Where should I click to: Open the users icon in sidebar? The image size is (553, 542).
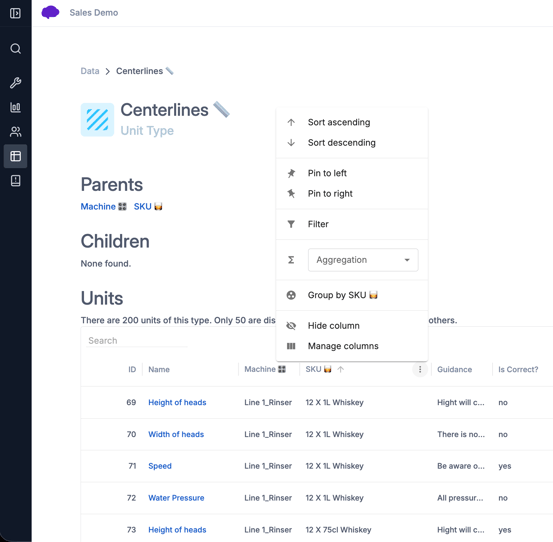click(15, 132)
